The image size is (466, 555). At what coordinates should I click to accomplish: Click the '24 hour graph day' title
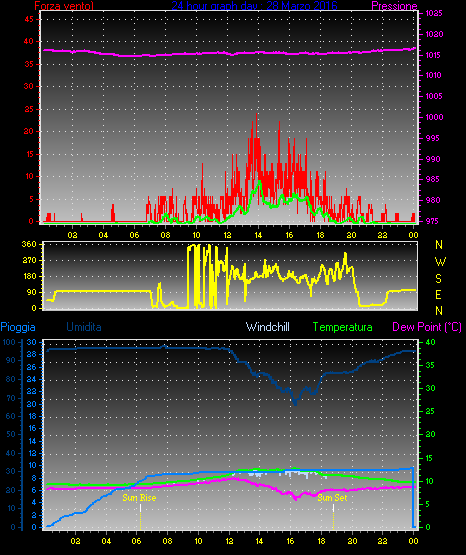(x=254, y=6)
